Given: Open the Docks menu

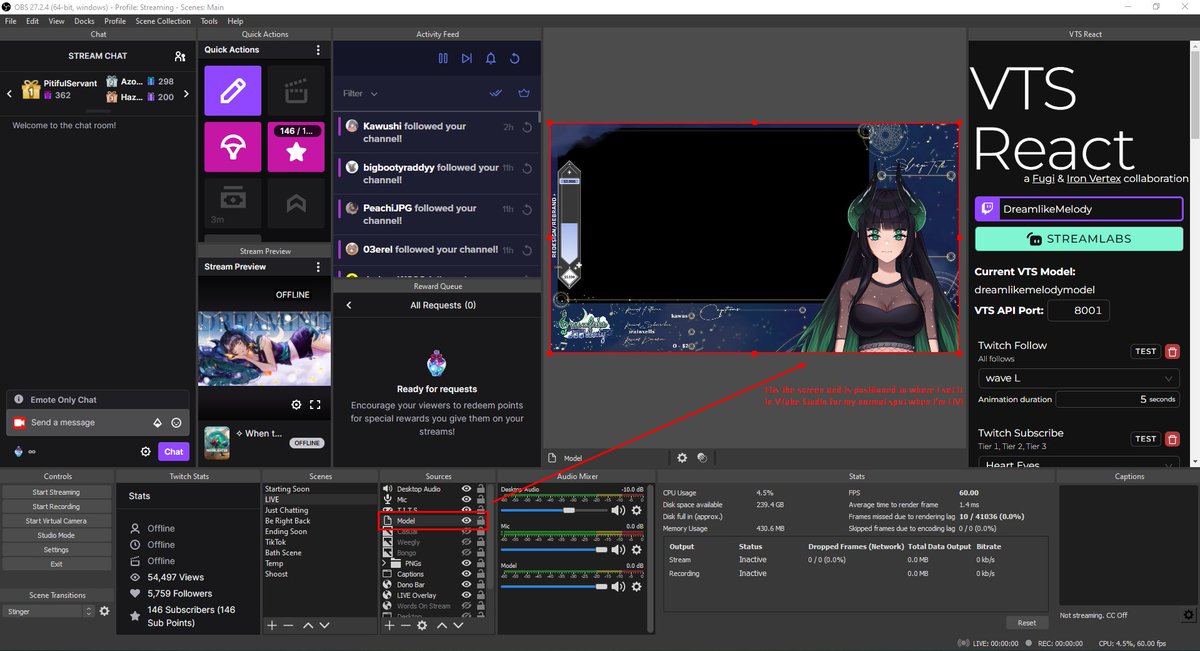Looking at the screenshot, I should (x=83, y=20).
